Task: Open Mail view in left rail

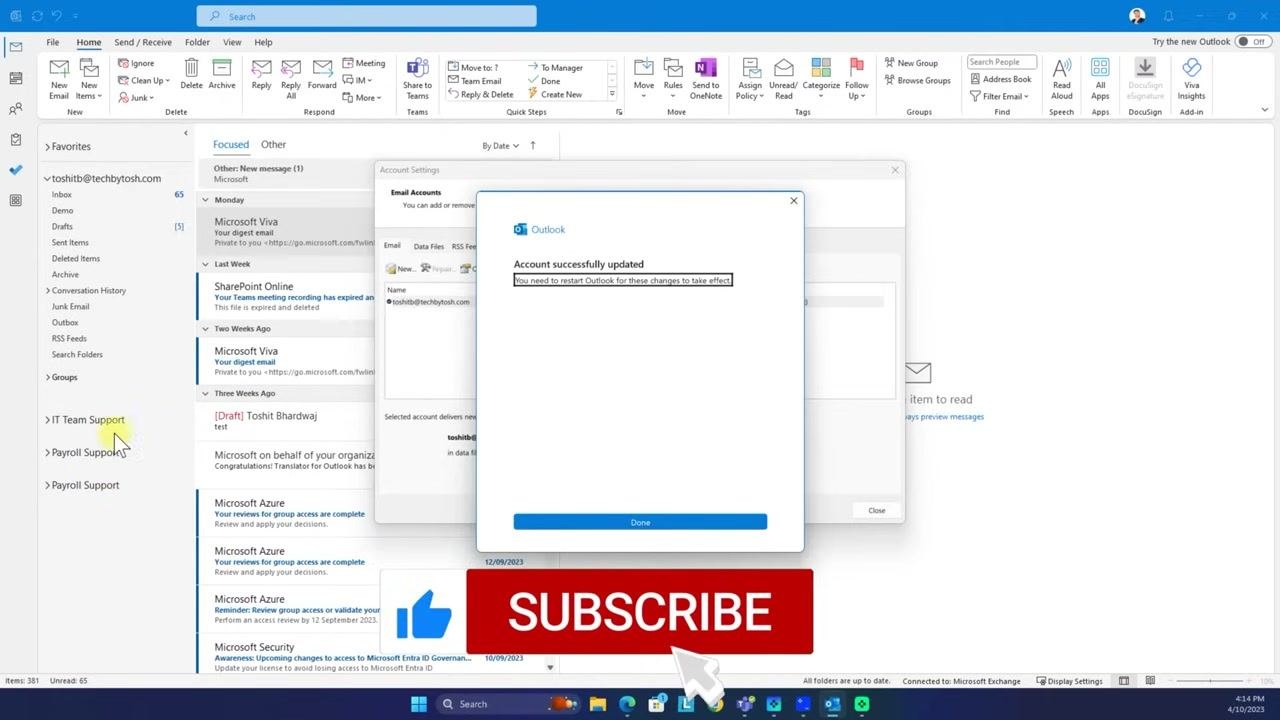Action: (x=15, y=47)
